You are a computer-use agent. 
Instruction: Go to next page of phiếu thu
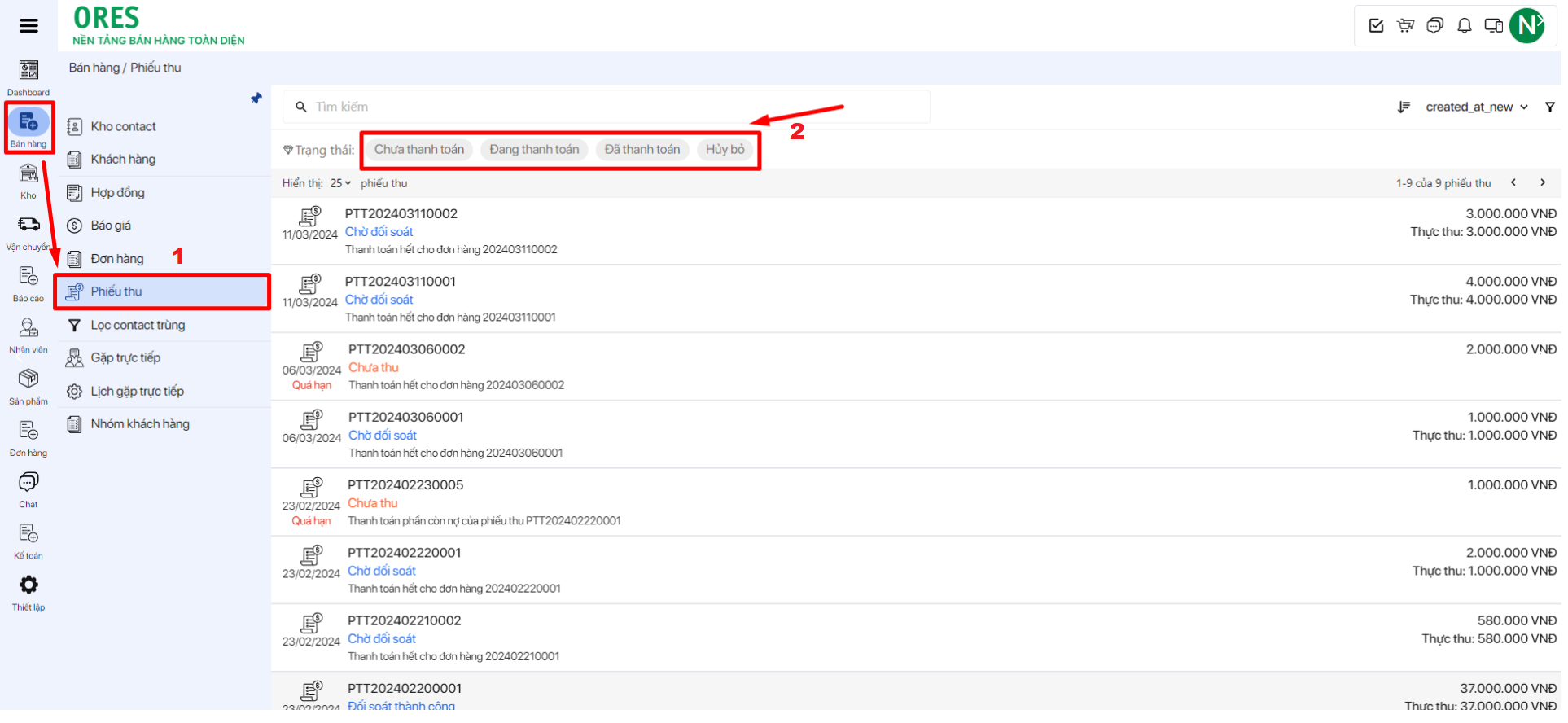[1542, 183]
